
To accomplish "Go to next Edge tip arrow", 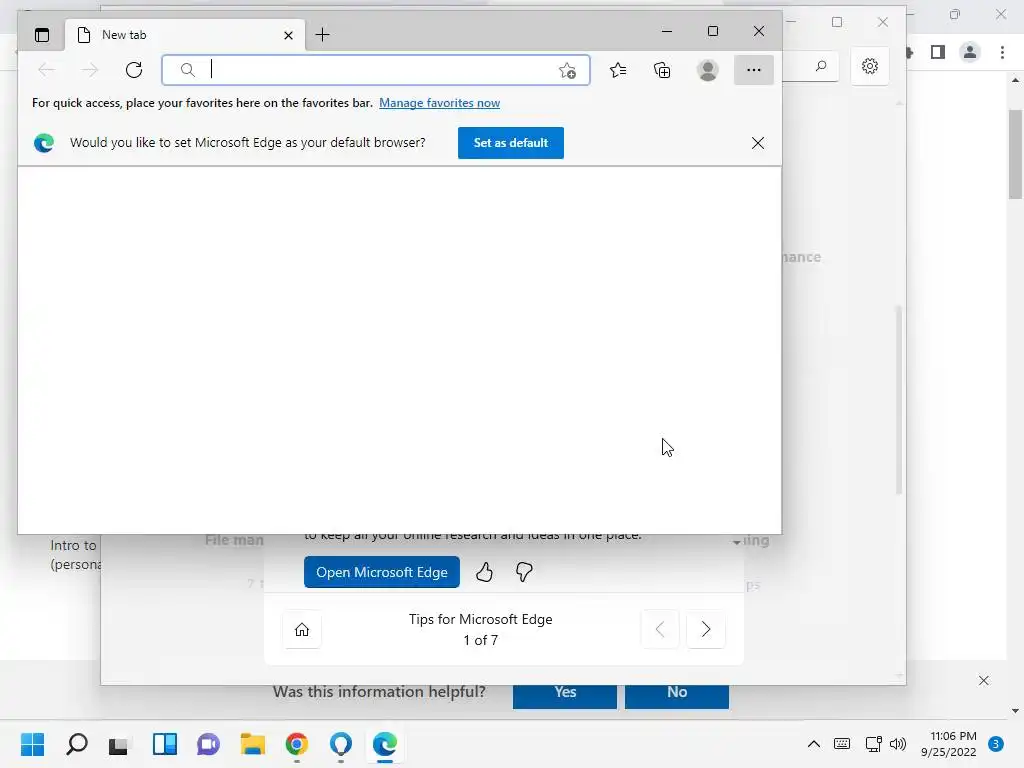I will (x=706, y=630).
